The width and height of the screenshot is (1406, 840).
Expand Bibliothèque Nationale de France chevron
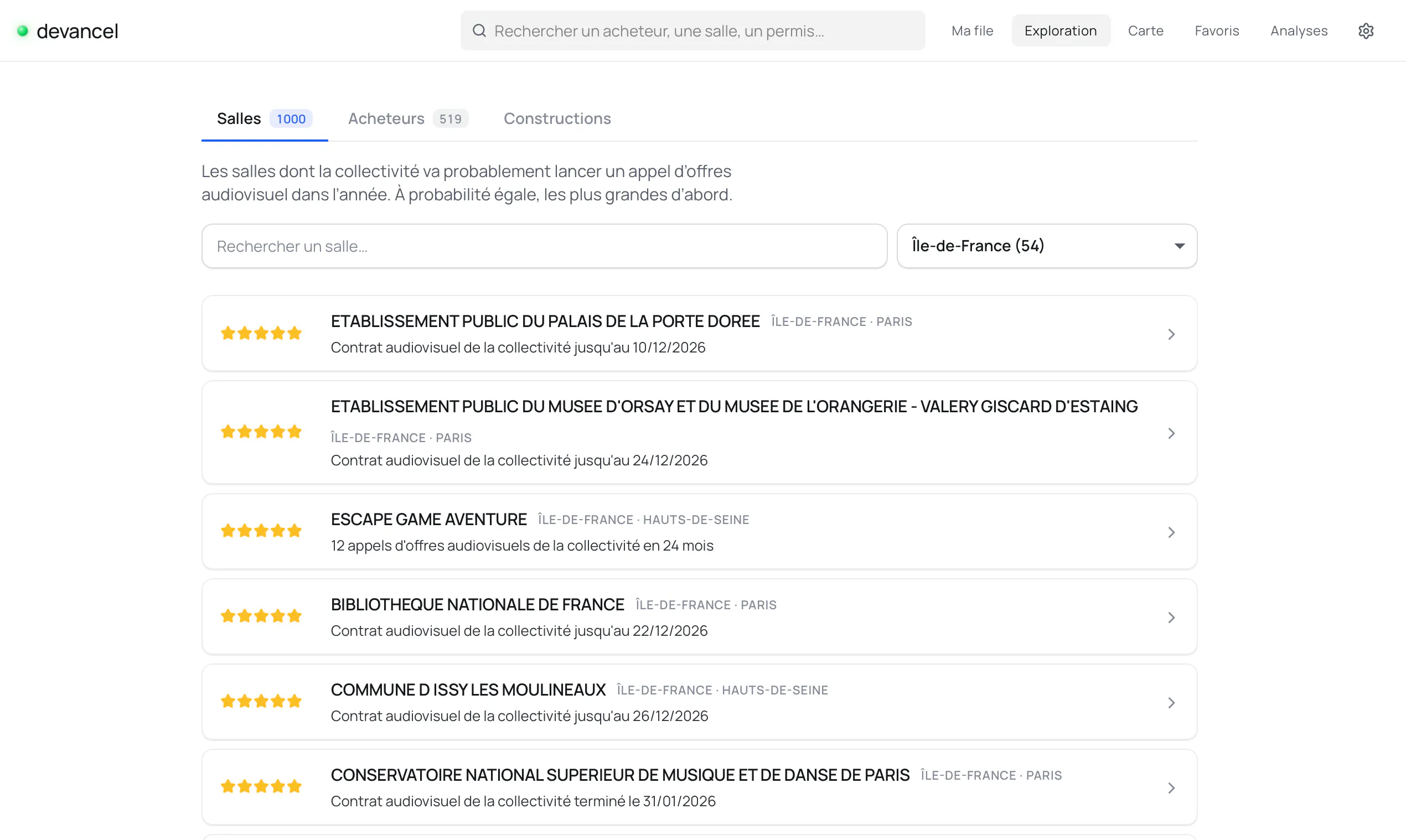point(1171,617)
